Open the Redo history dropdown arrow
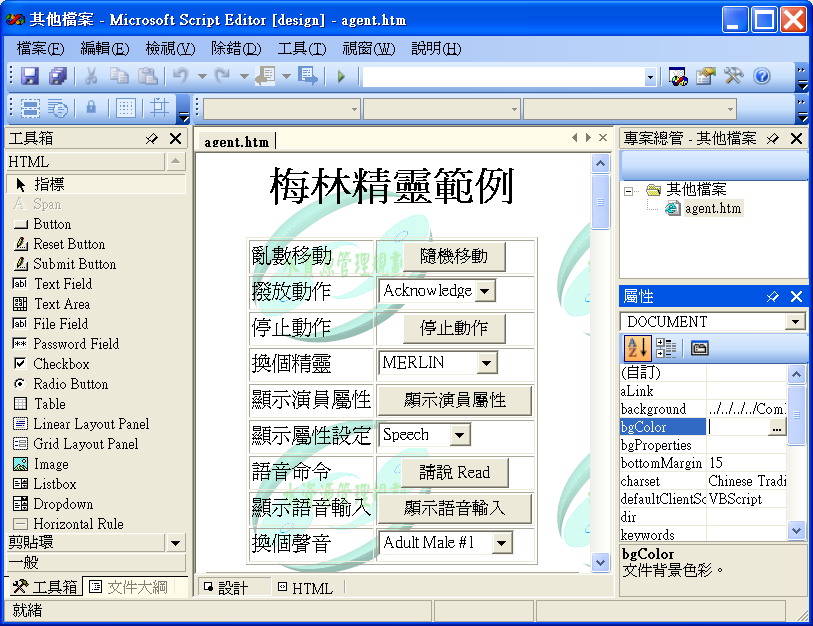This screenshot has width=813, height=626. pyautogui.click(x=244, y=77)
